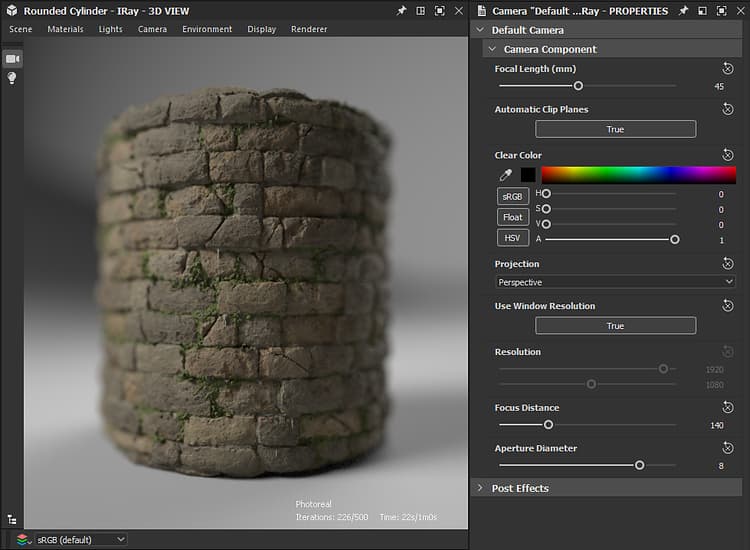Image resolution: width=750 pixels, height=550 pixels.
Task: Toggle Use Window Resolution True button
Action: (x=615, y=326)
